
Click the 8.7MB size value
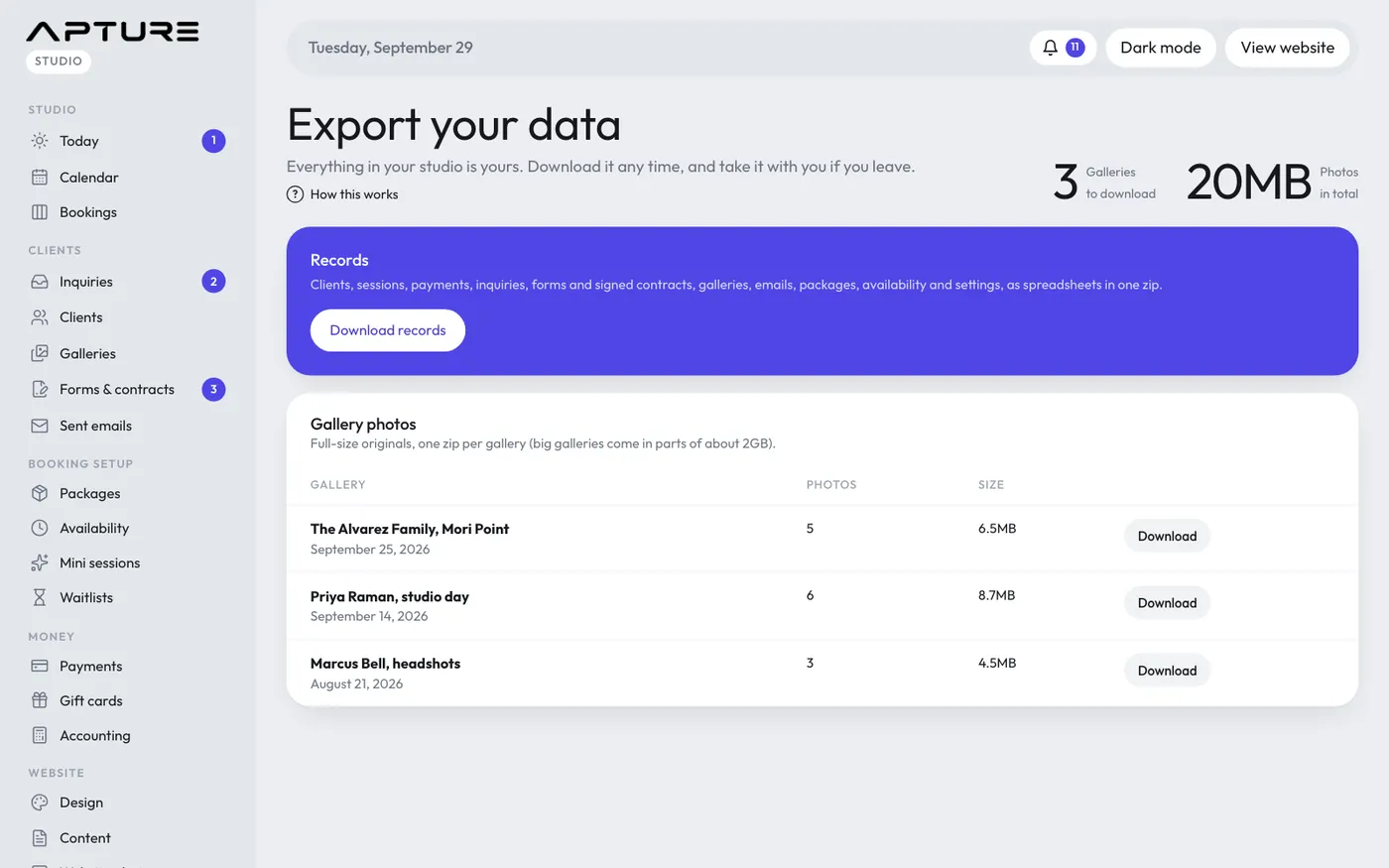(x=997, y=595)
